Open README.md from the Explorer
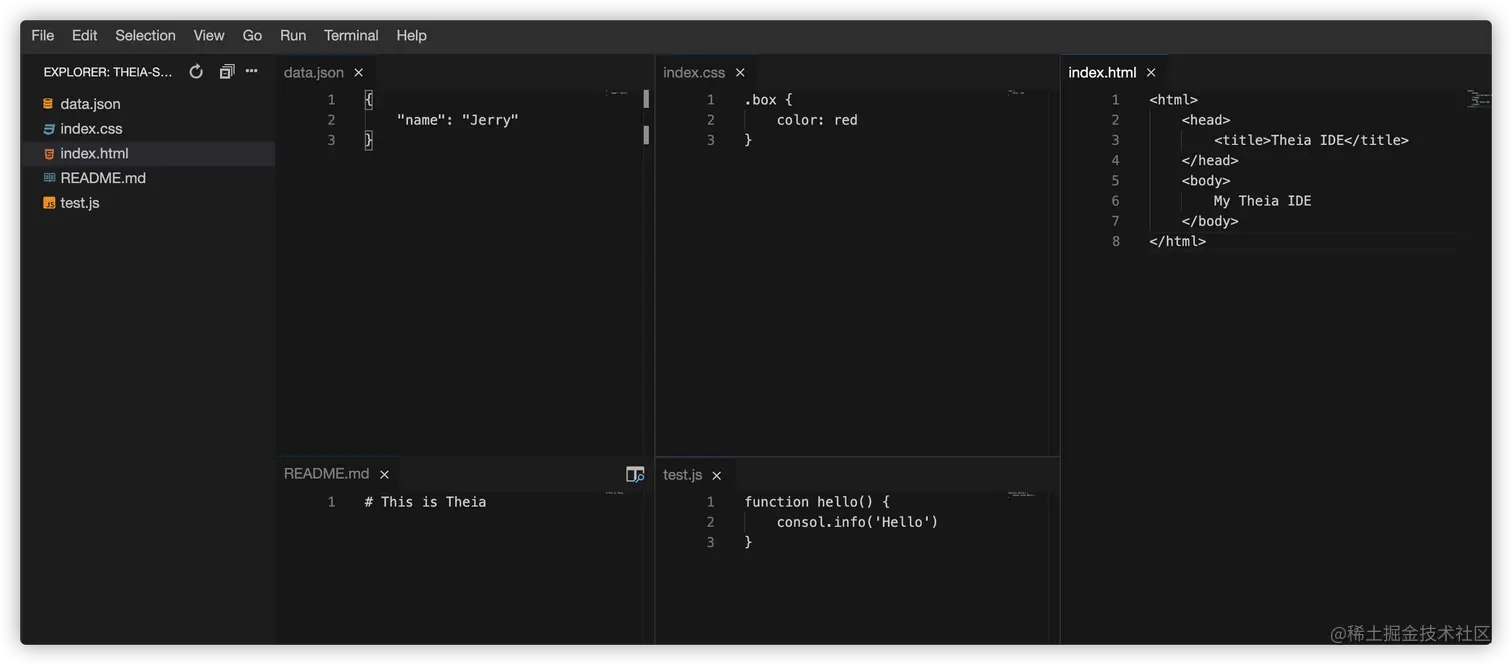Screen dimensions: 1512x665 [x=103, y=177]
